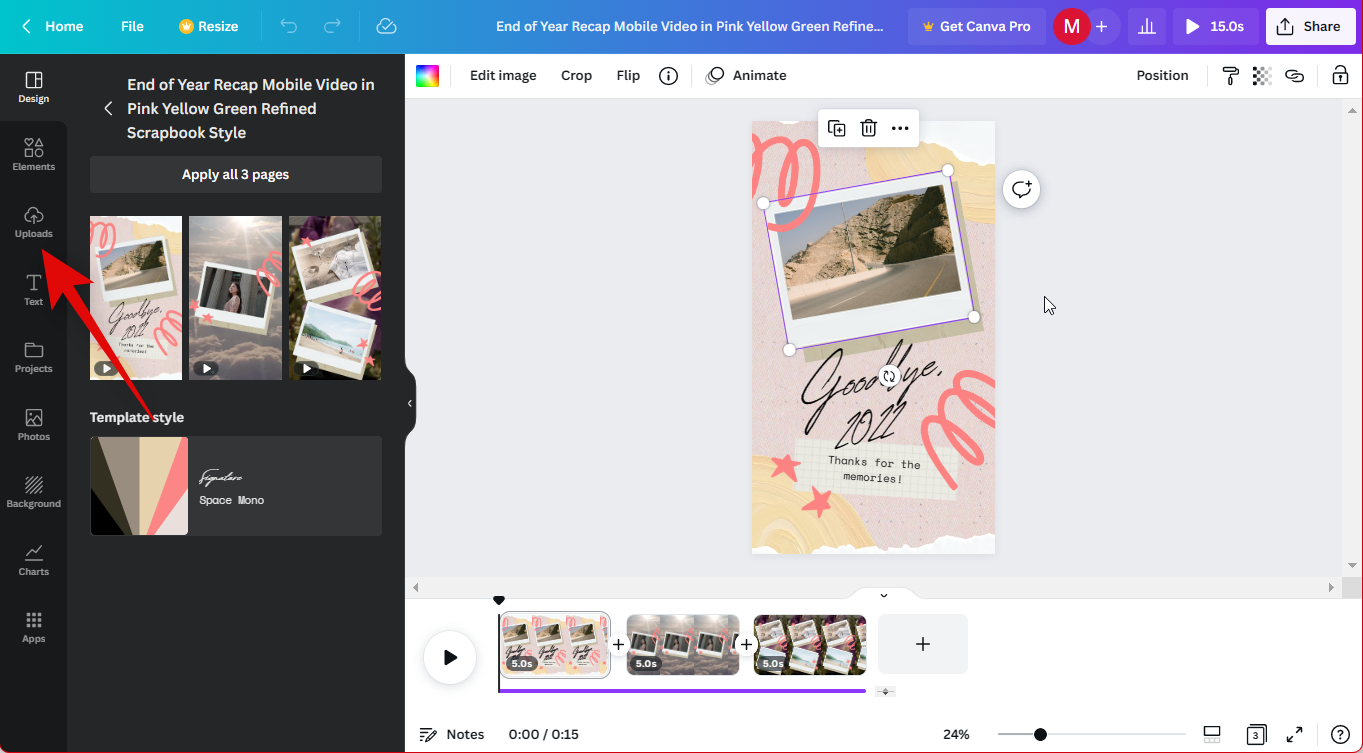Open the Apps sidebar panel
Image resolution: width=1363 pixels, height=753 pixels.
(33, 627)
